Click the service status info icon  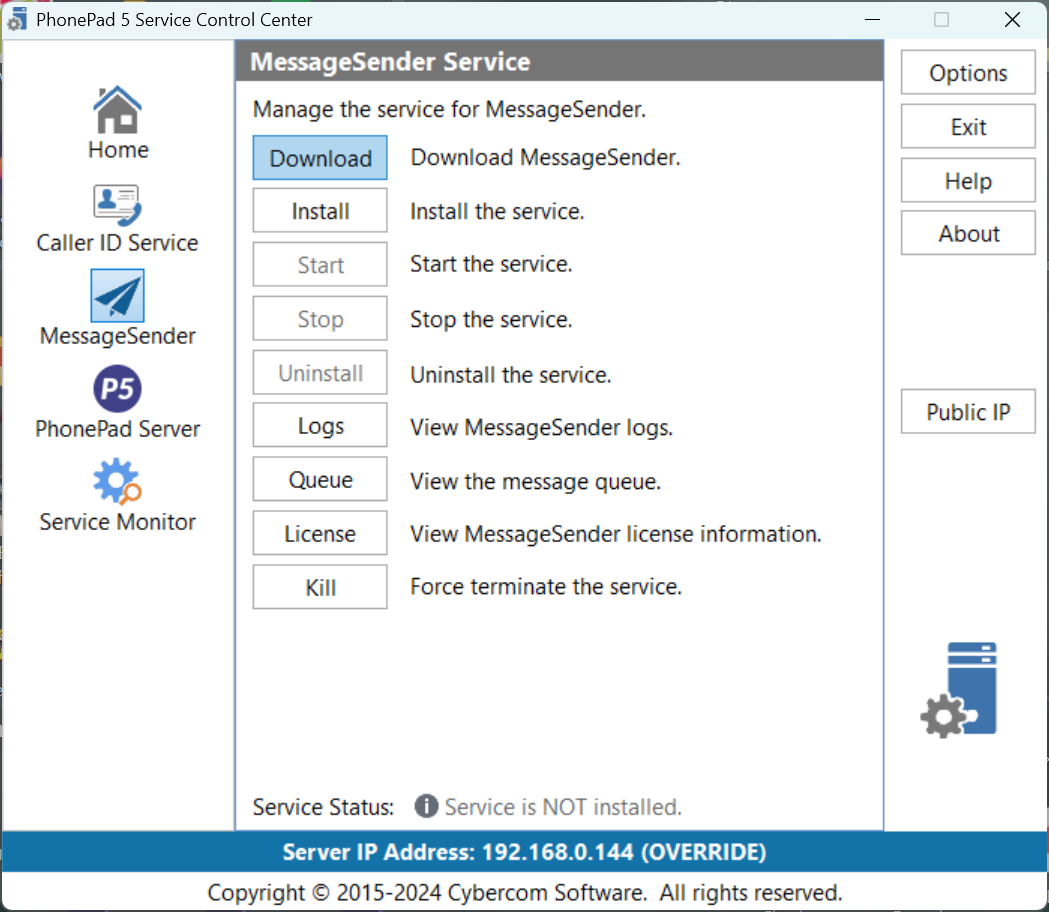pyautogui.click(x=426, y=806)
